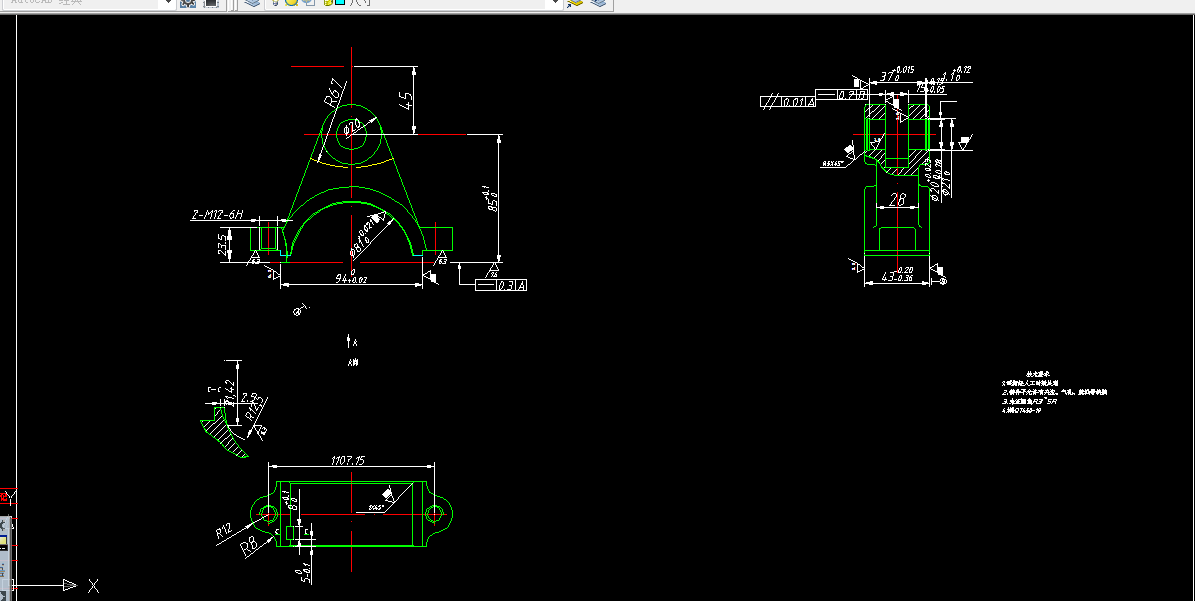Click Make Object's Layer Current icon

[x=575, y=3]
